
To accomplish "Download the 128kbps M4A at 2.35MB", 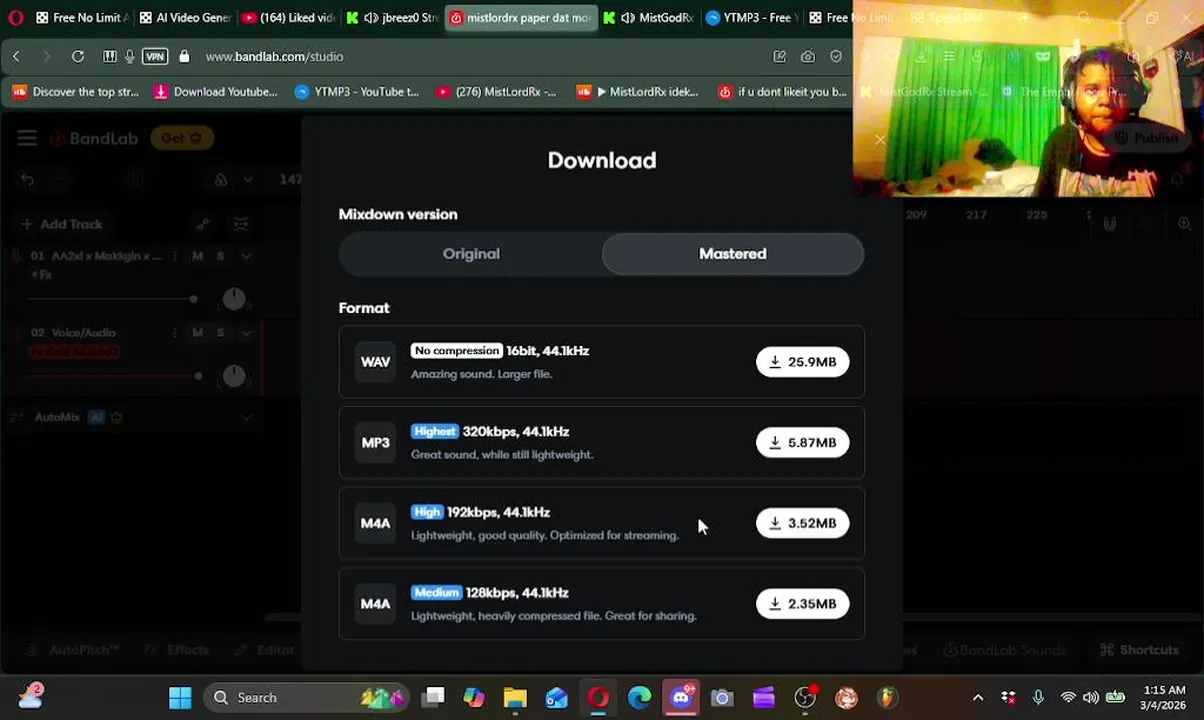I will coord(802,604).
